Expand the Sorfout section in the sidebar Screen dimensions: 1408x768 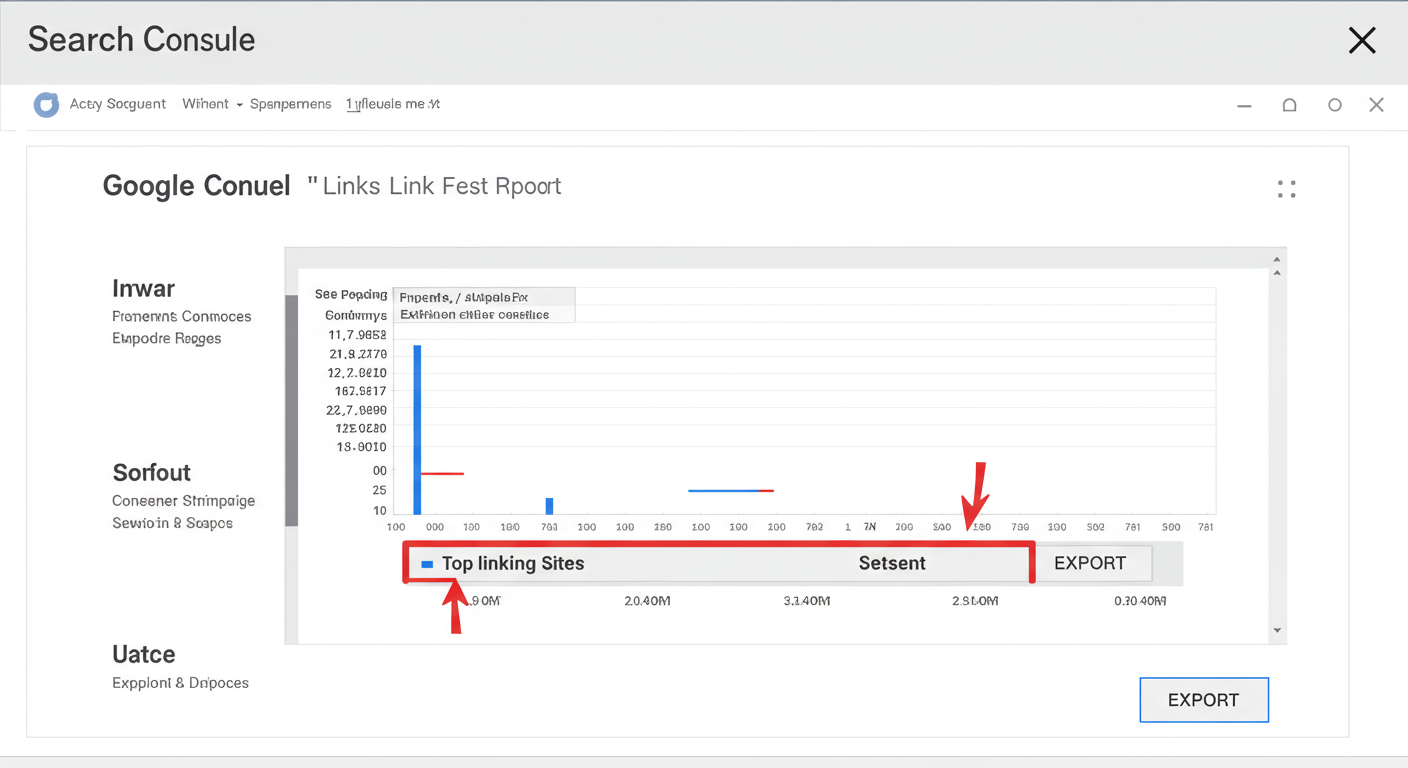pos(151,472)
